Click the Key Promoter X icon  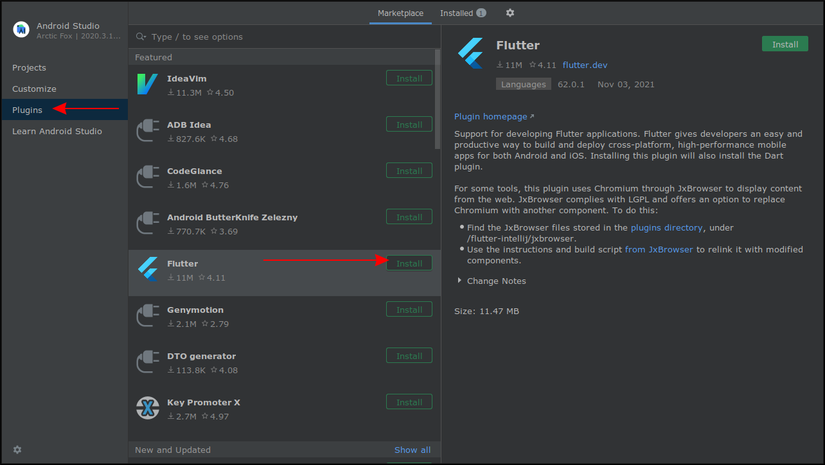(147, 407)
